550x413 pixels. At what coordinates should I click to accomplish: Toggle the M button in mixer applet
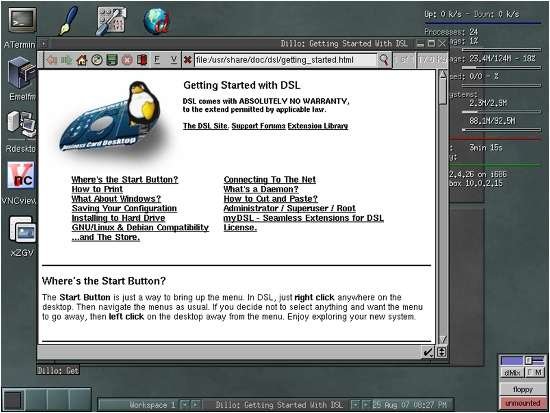pos(539,372)
